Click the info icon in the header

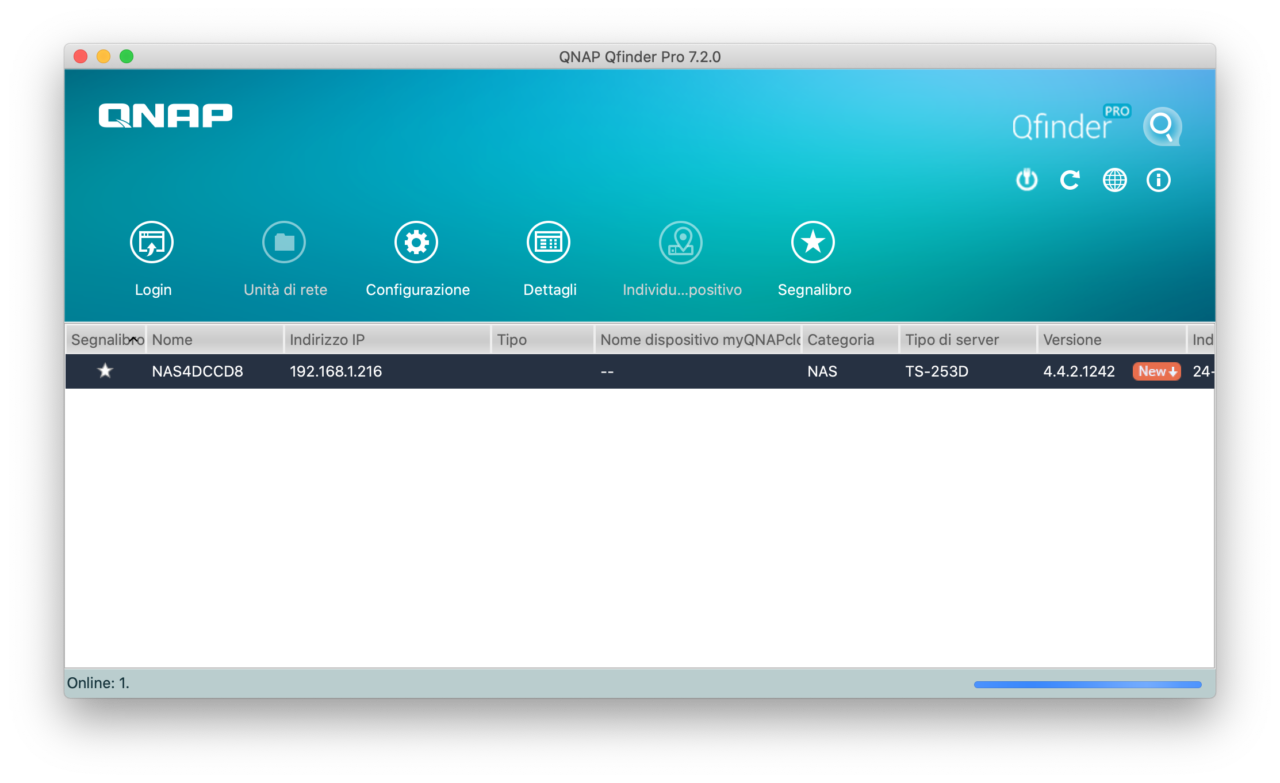tap(1158, 179)
